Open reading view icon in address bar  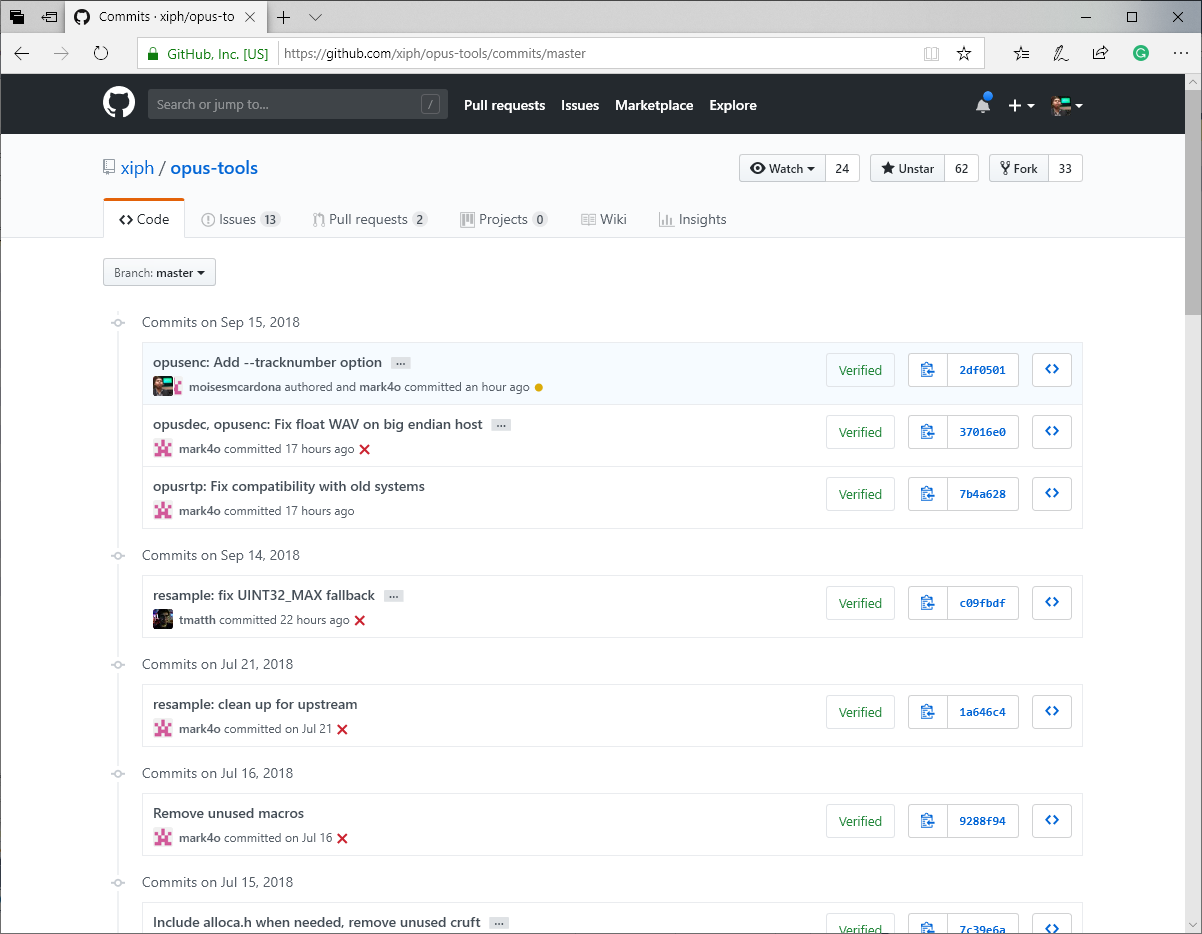click(x=932, y=54)
